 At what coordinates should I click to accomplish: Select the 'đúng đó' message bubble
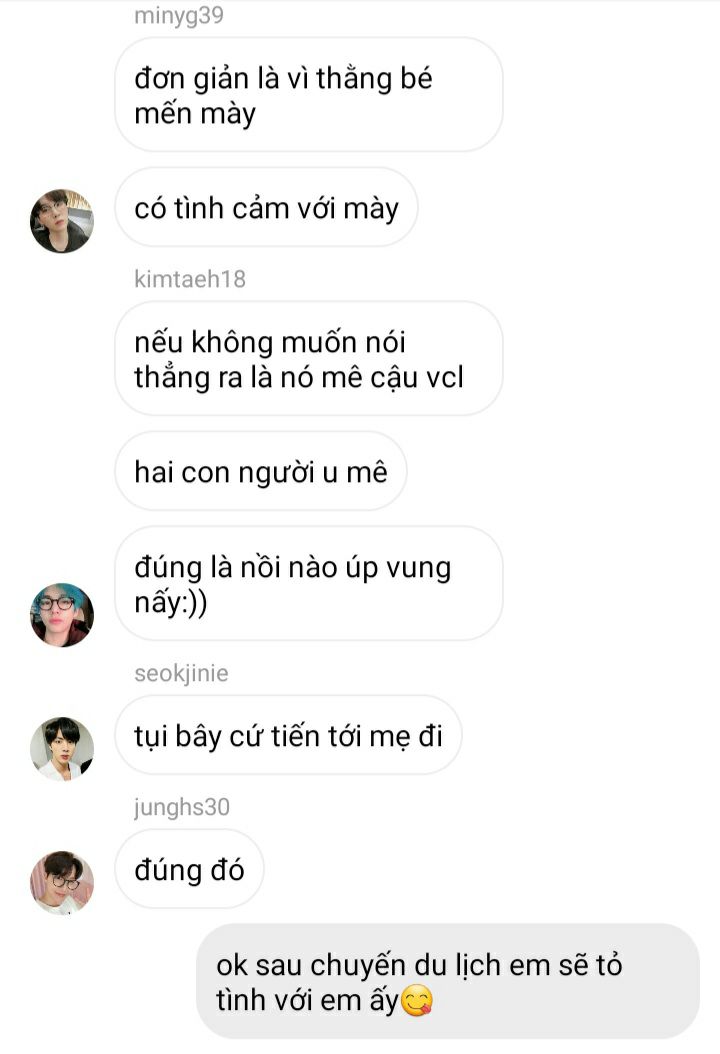coord(190,870)
